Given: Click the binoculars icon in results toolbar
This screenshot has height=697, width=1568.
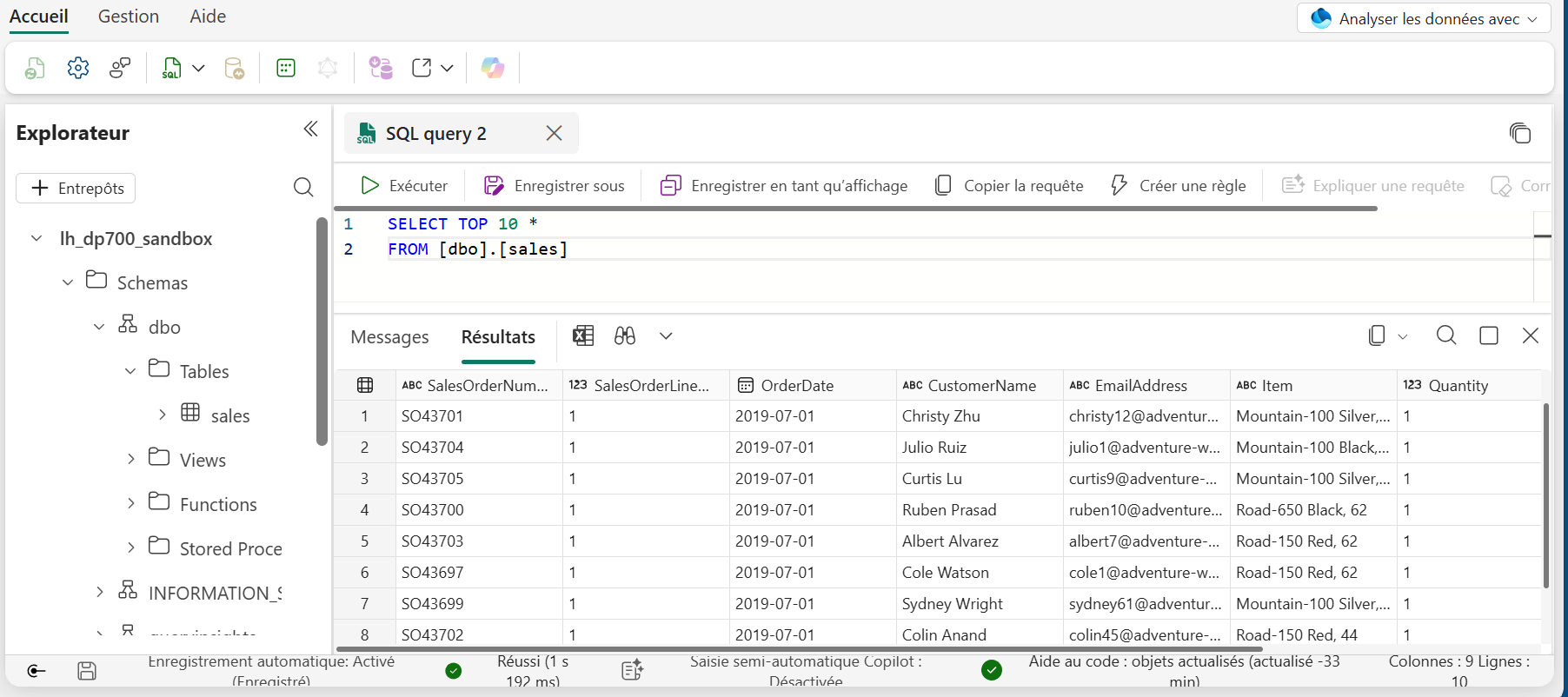Looking at the screenshot, I should [625, 335].
